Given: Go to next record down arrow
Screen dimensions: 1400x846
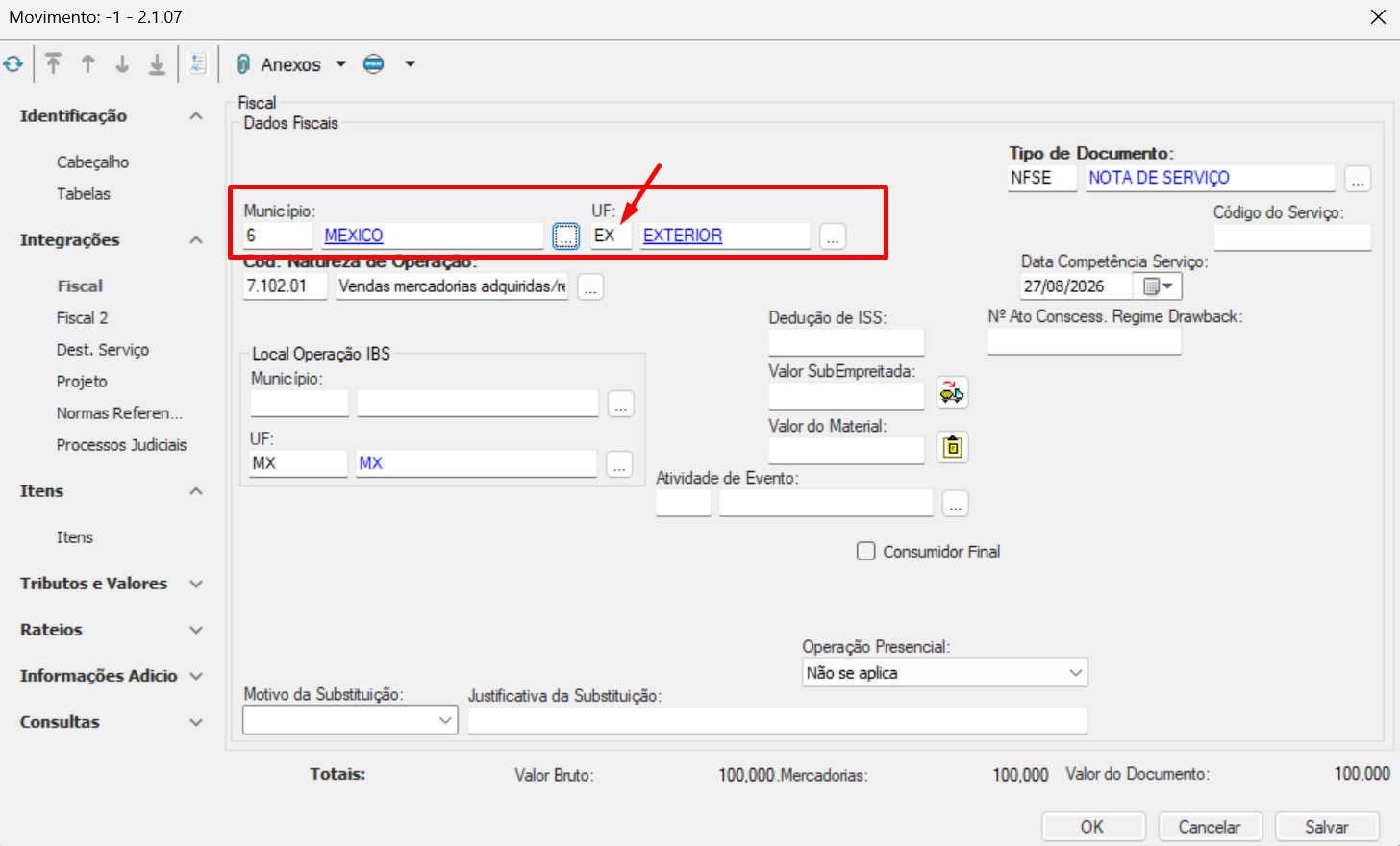Looking at the screenshot, I should tap(122, 64).
